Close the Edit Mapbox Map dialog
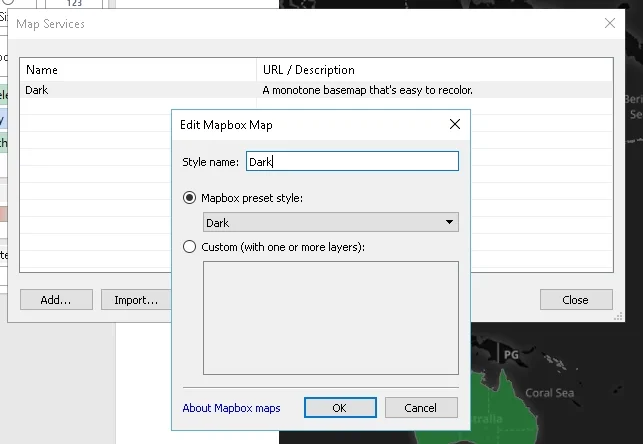The width and height of the screenshot is (643, 444). [455, 124]
